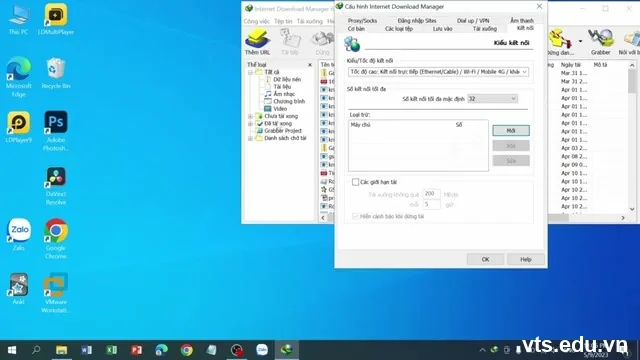Click the Tải tiếp toolbar icon in IDM
The image size is (640, 360).
290,42
